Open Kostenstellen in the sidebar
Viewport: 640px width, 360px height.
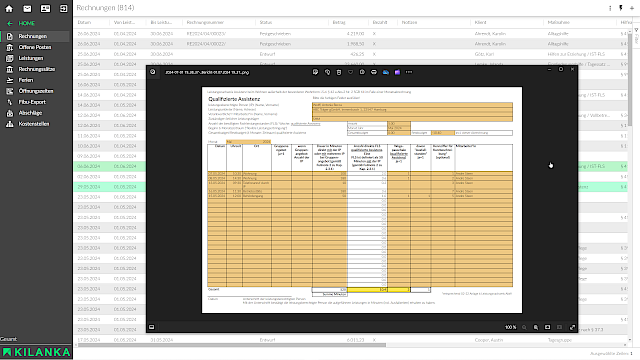35,124
